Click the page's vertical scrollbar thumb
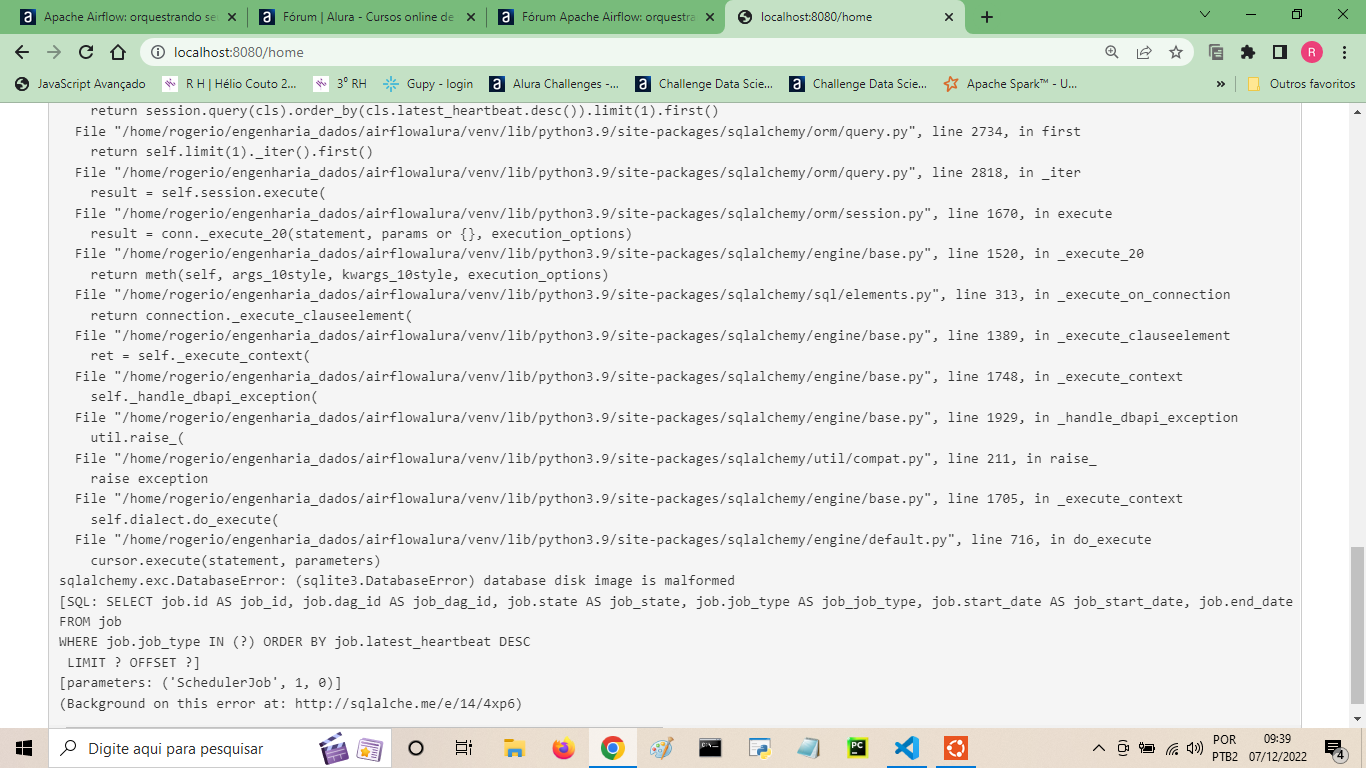The width and height of the screenshot is (1366, 768). pos(1357,625)
